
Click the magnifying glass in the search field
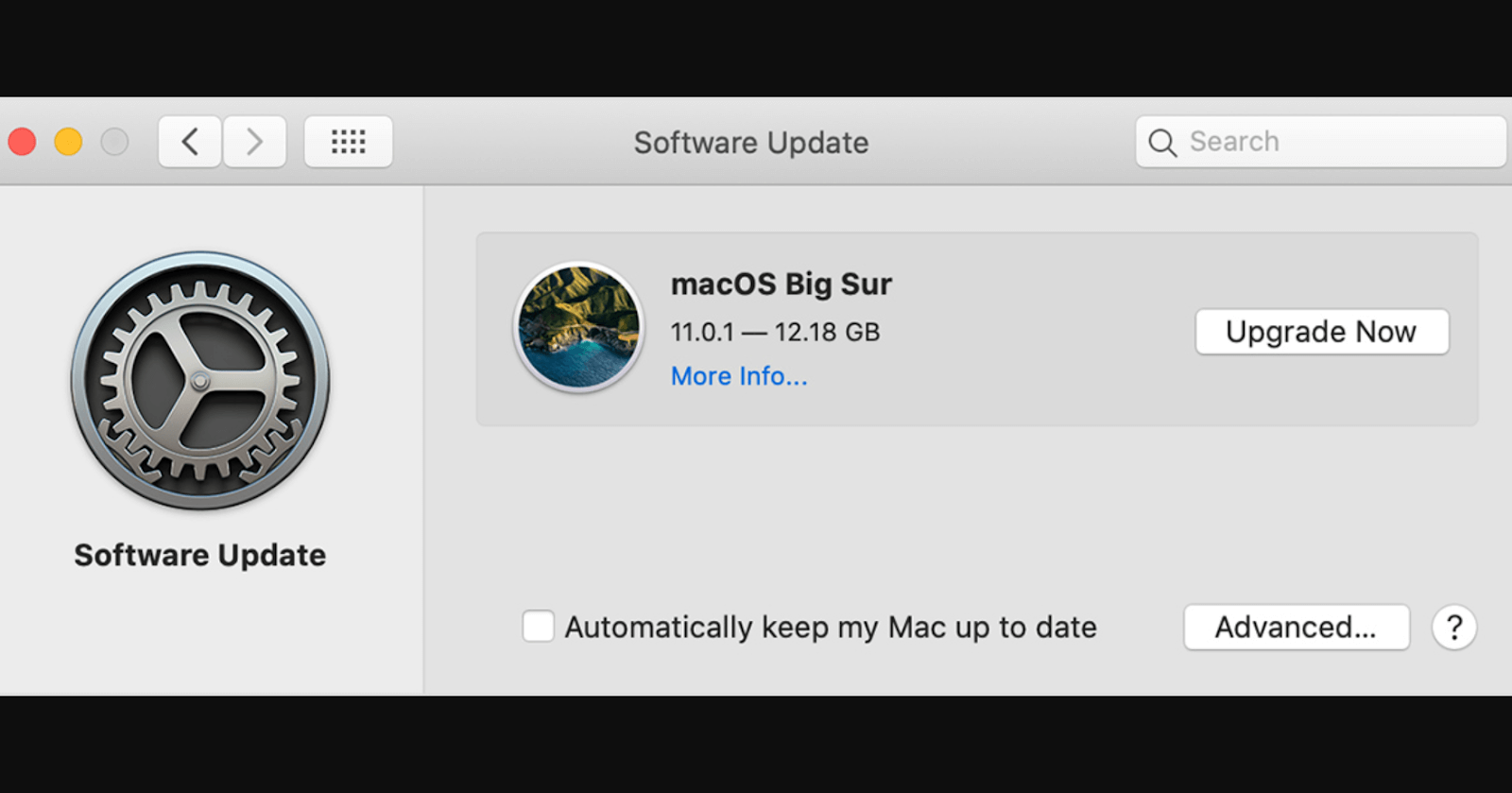pyautogui.click(x=1163, y=142)
